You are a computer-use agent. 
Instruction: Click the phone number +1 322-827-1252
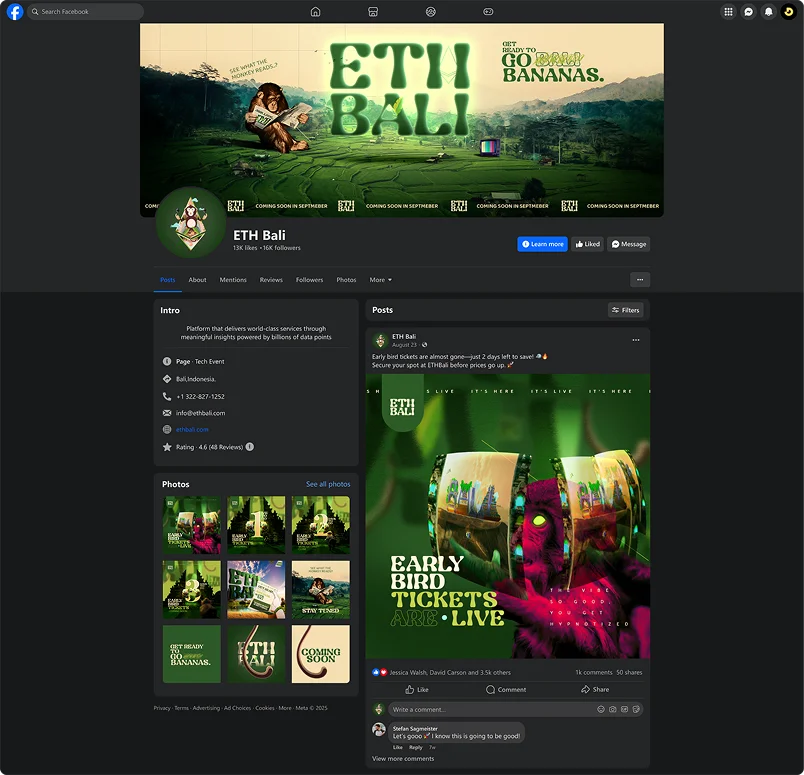[x=200, y=396]
